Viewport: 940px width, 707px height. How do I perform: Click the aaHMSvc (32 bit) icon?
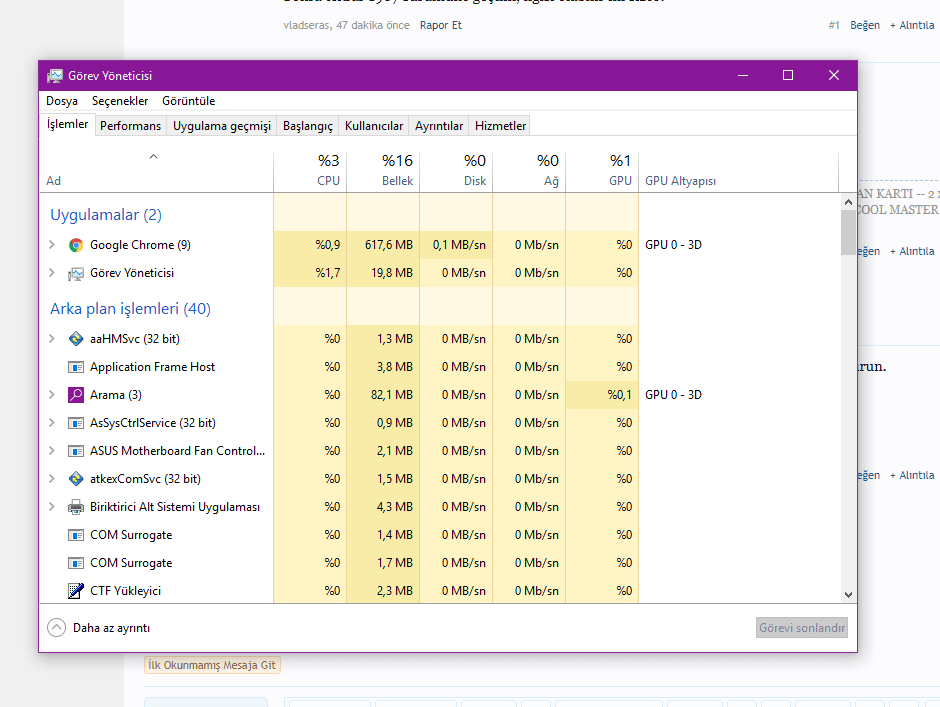[x=76, y=339]
